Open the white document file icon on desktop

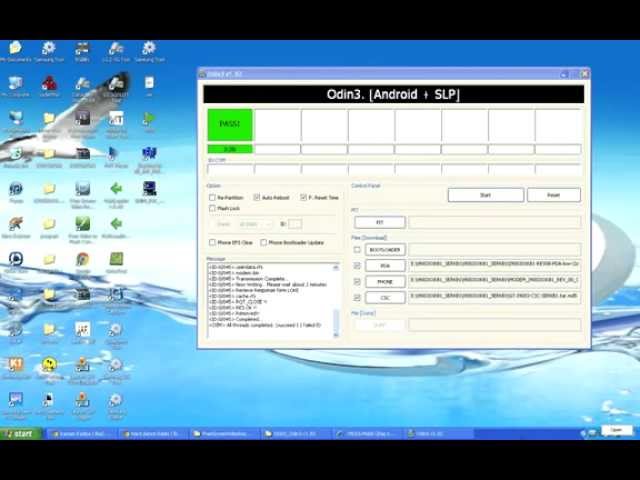click(x=149, y=83)
